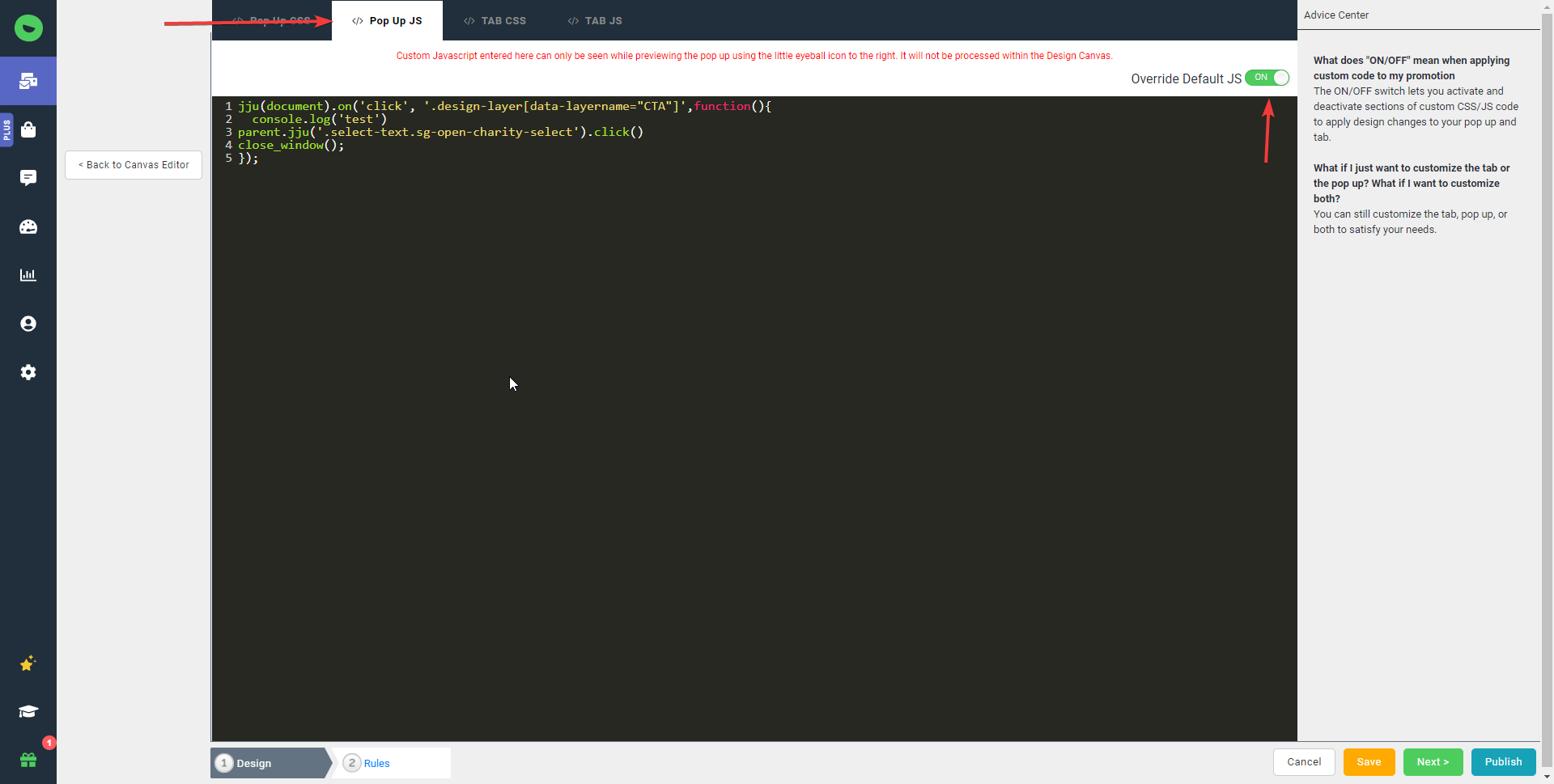Viewport: 1554px width, 784px height.
Task: Select the campaigns sidebar icon
Action: (x=28, y=81)
